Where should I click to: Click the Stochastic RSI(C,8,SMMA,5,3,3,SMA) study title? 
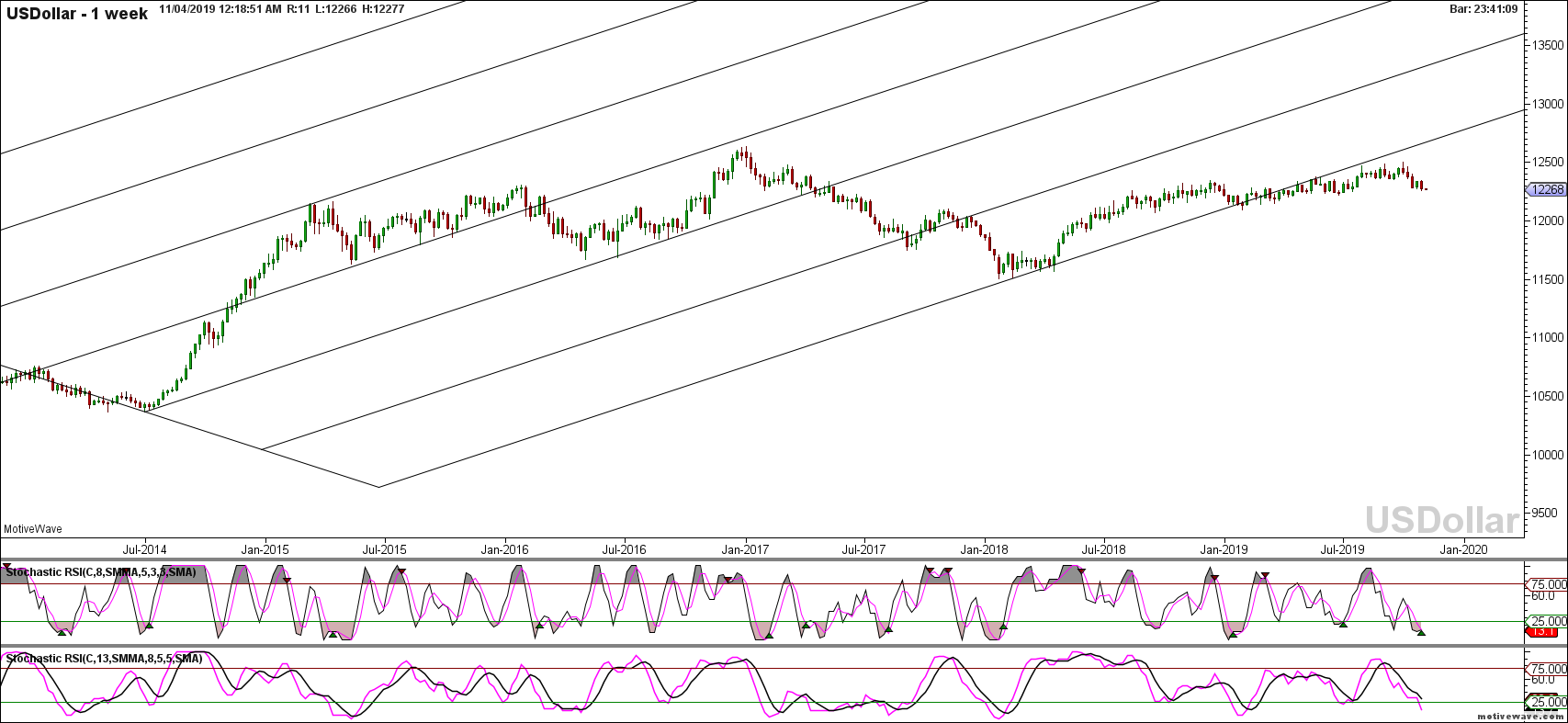click(101, 572)
